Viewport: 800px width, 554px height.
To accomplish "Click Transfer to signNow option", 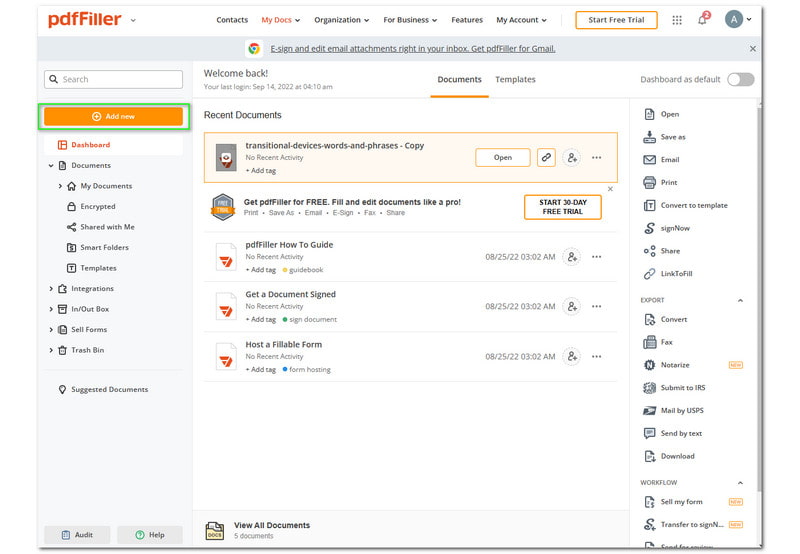I will 684,524.
